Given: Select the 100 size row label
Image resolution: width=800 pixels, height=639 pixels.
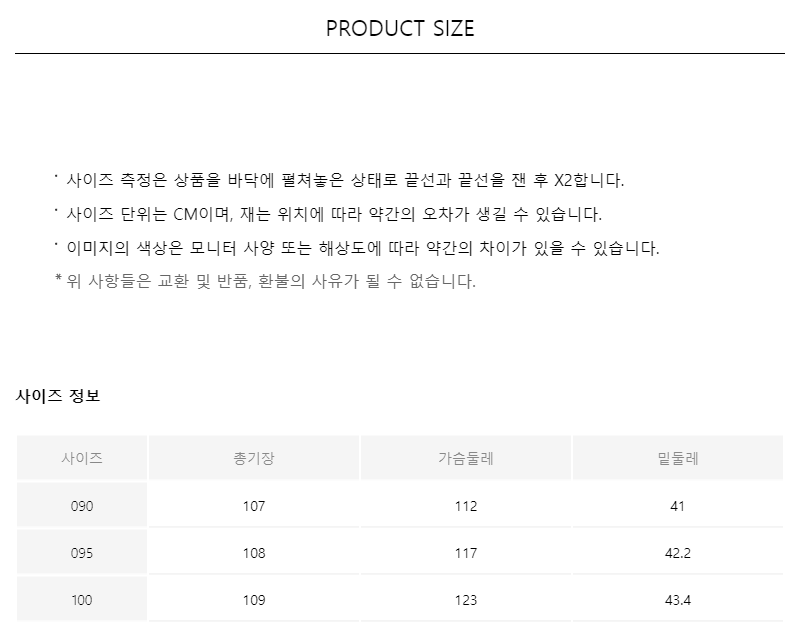Looking at the screenshot, I should (x=82, y=600).
